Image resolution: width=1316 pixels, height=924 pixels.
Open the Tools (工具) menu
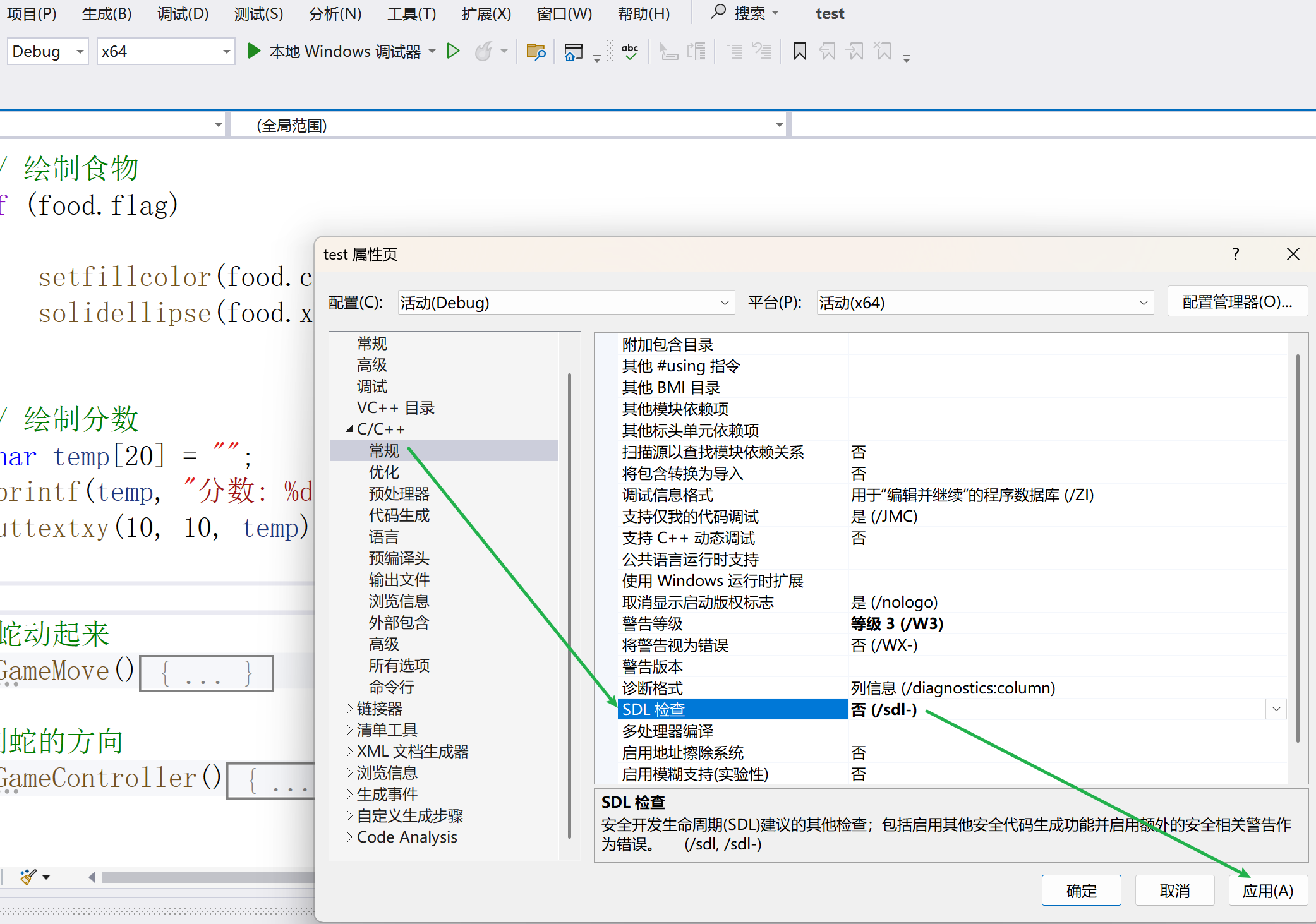411,13
